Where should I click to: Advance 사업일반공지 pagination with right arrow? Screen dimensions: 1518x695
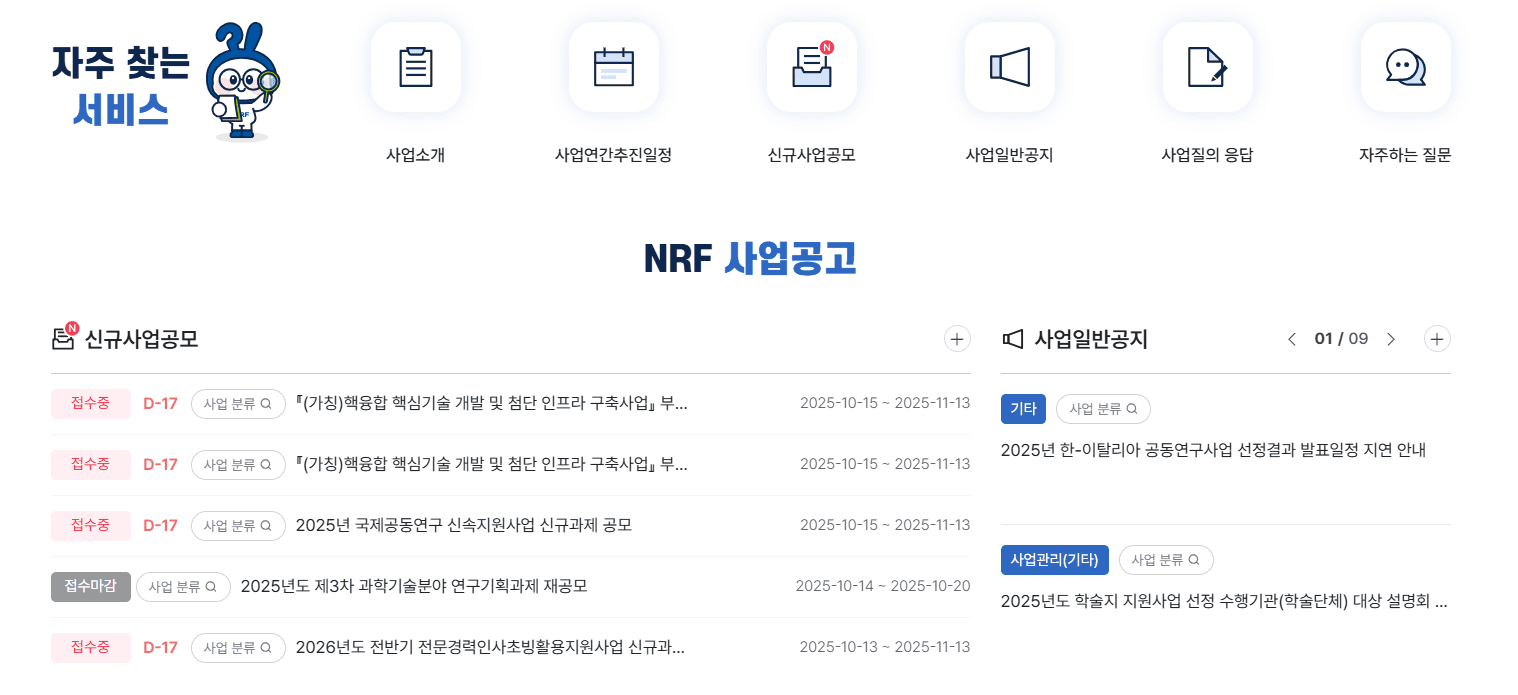pos(1391,339)
